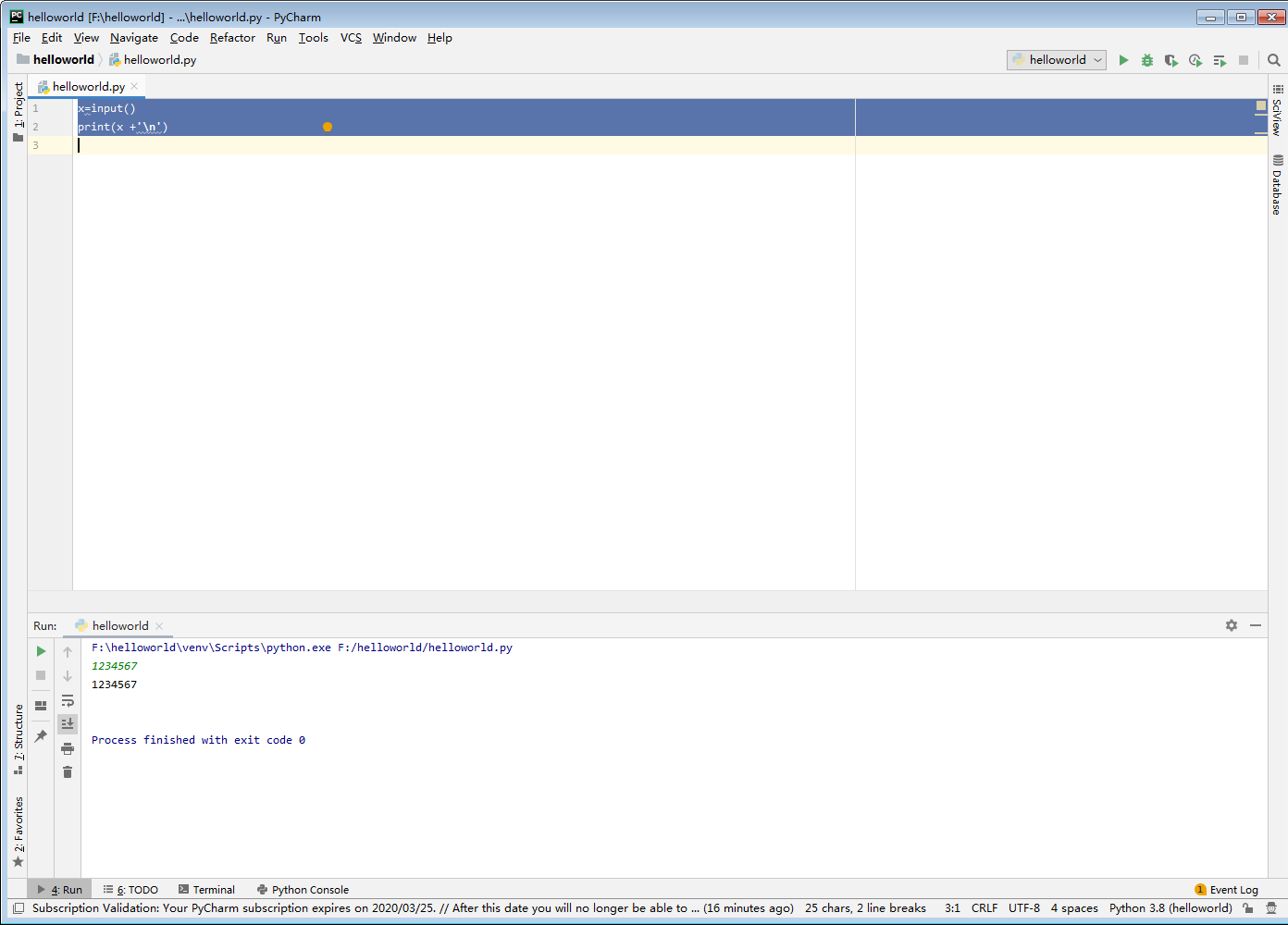This screenshot has height=925, width=1288.
Task: Click helloworld.py in navigation bar
Action: [x=153, y=60]
